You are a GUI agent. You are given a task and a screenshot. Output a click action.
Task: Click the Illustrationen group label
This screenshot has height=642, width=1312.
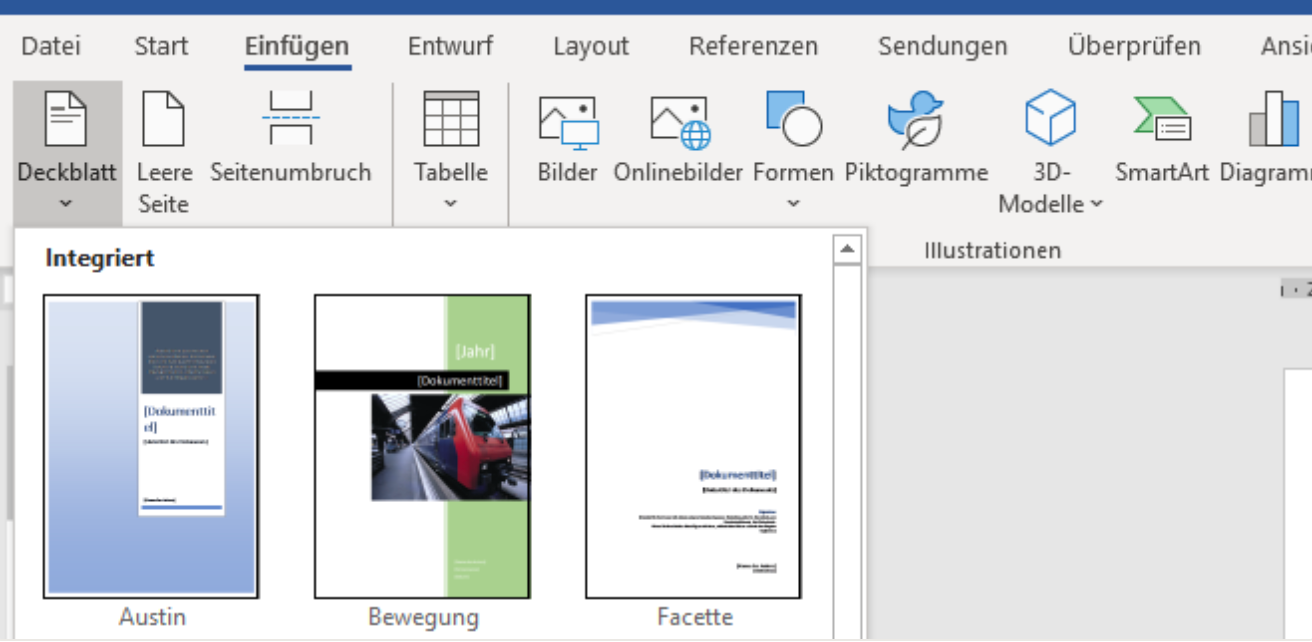(992, 250)
